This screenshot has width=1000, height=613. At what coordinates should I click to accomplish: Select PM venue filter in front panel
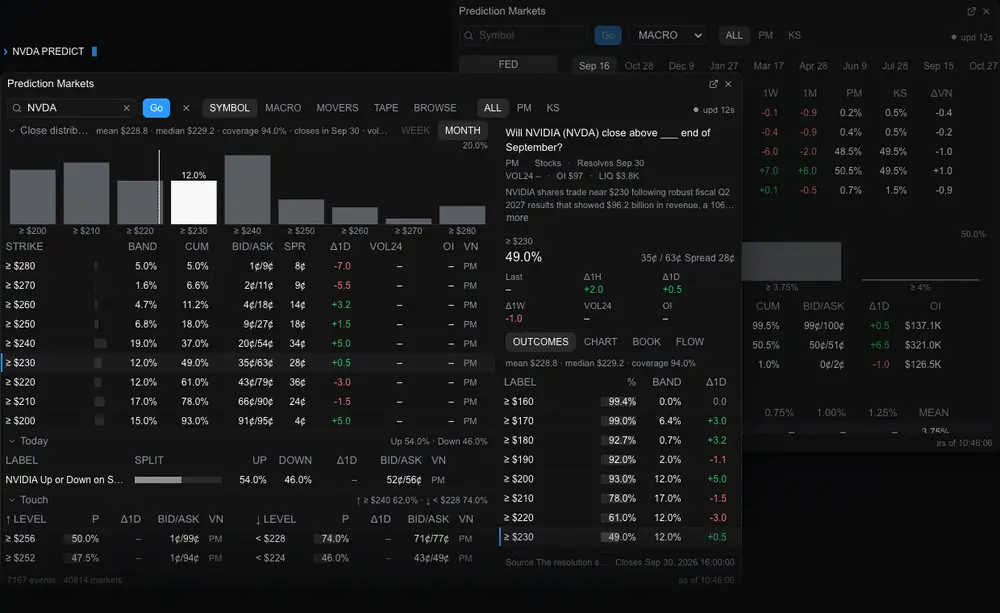pos(524,108)
